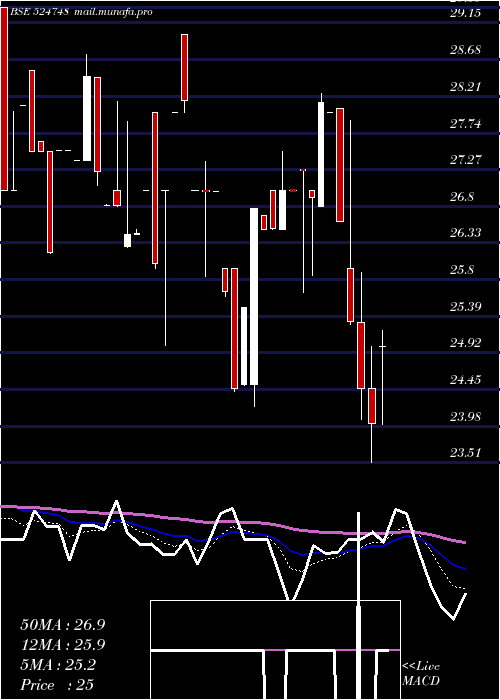The width and height of the screenshot is (500, 700).
Task: Click the red candle touching the 28.68 line
Action: pyautogui.click(x=184, y=67)
